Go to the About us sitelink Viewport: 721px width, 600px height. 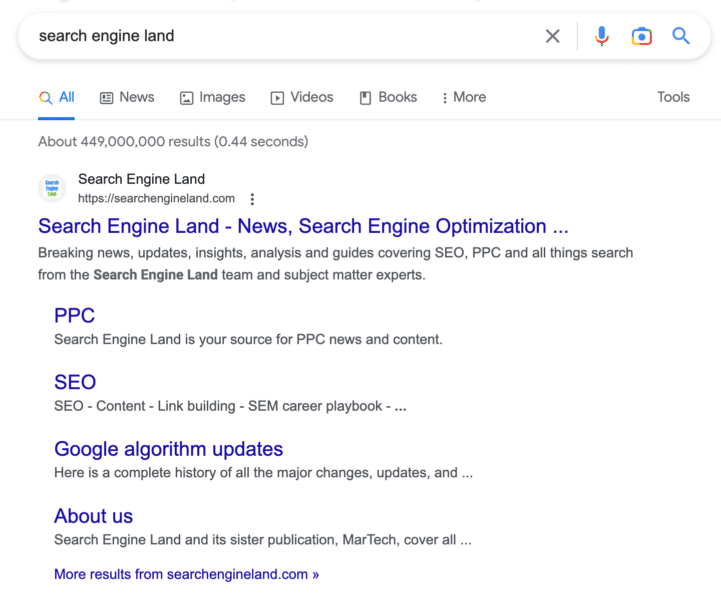93,516
